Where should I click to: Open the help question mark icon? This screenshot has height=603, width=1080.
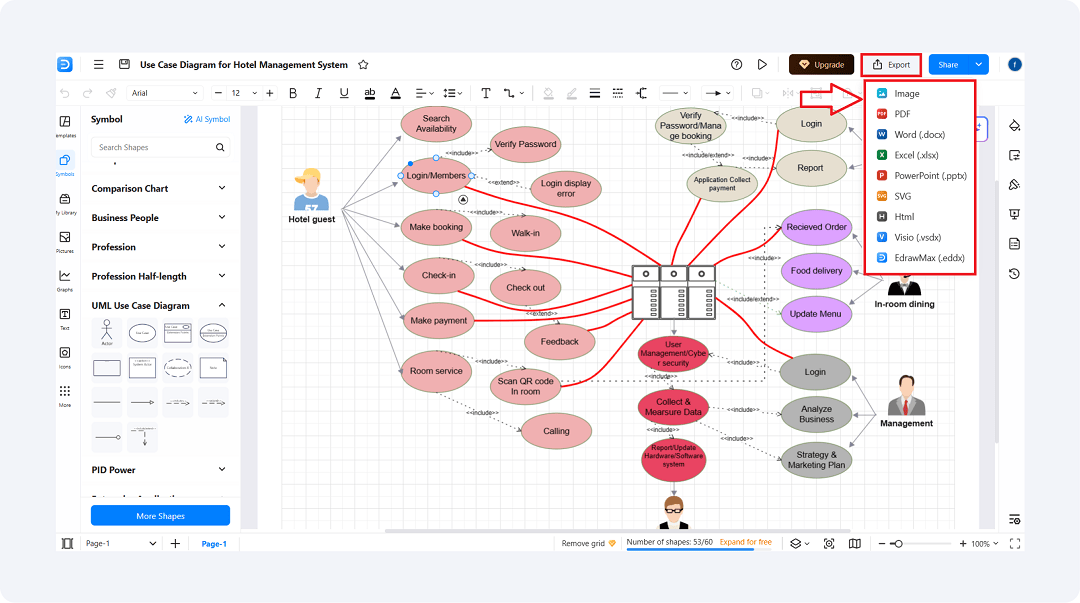(736, 64)
